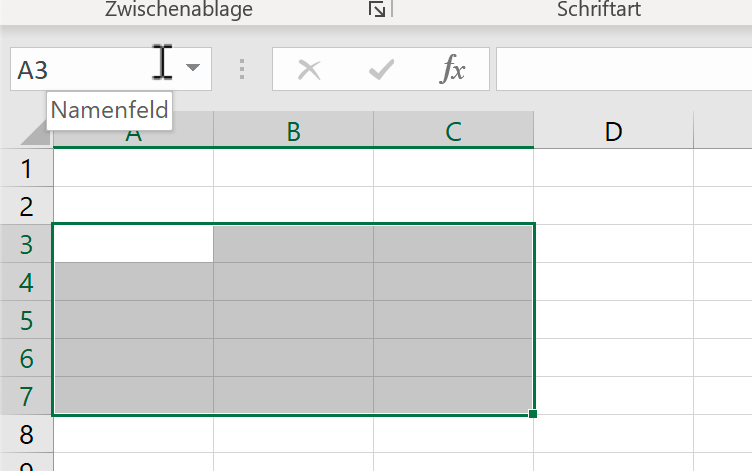Click the active cell A3
752x471 pixels.
click(133, 244)
